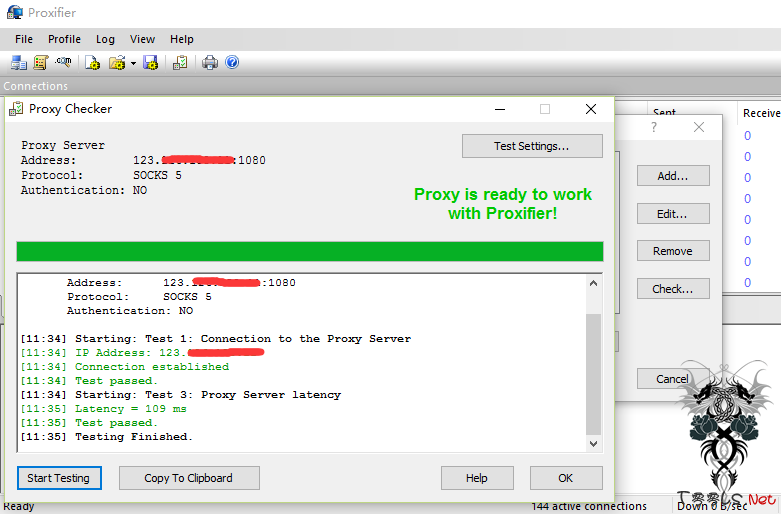781x514 pixels.
Task: Open the View menu
Action: (x=142, y=39)
